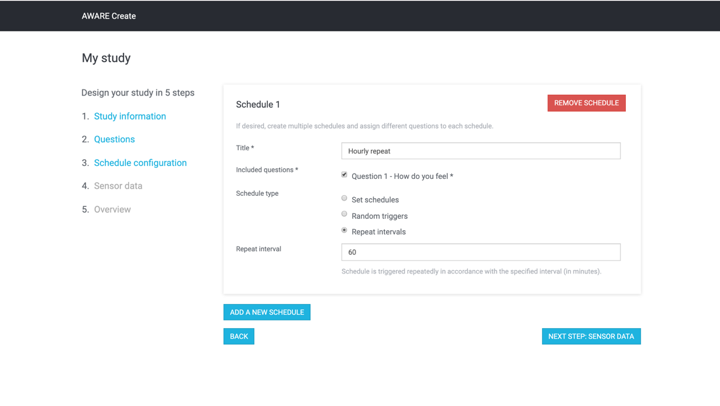The width and height of the screenshot is (720, 406).
Task: Open the Study information step
Action: pyautogui.click(x=130, y=116)
